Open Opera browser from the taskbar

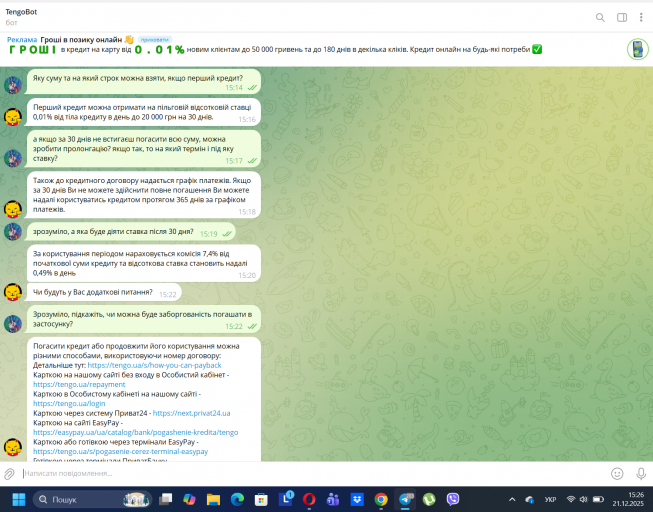[309, 499]
